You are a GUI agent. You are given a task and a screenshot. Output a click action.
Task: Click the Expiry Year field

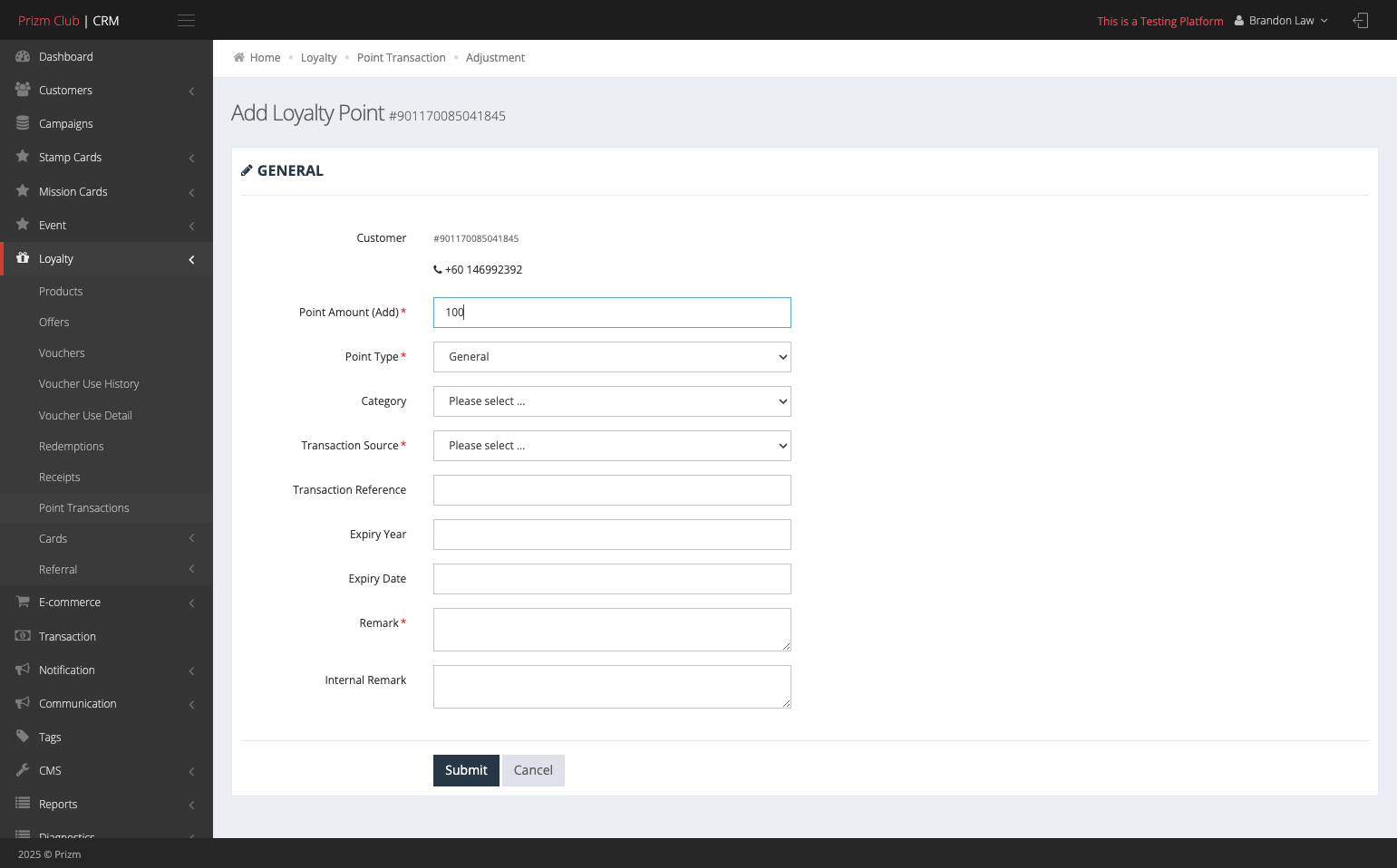[x=612, y=535]
